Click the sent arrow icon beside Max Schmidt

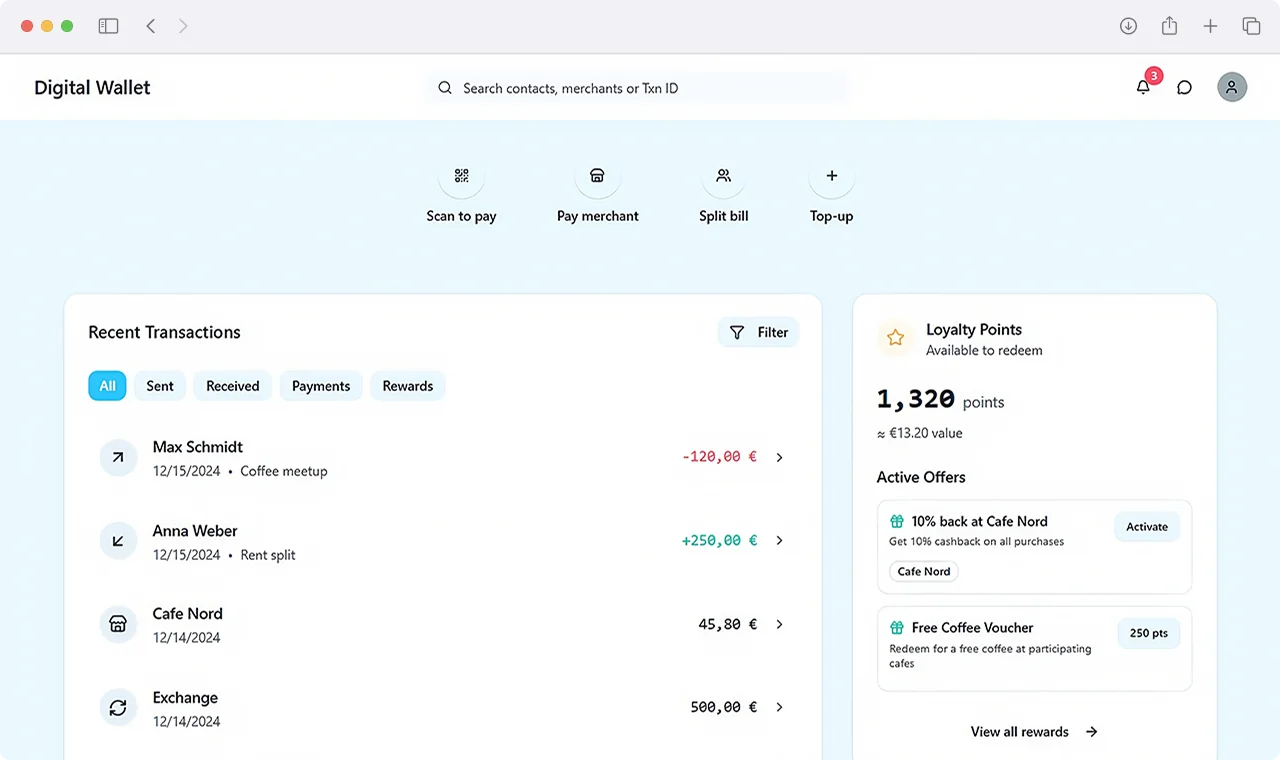[118, 457]
